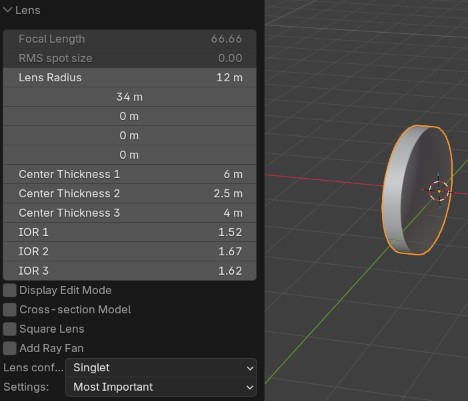The image size is (468, 401).
Task: Collapse the Lens panel chevron
Action: [7, 10]
